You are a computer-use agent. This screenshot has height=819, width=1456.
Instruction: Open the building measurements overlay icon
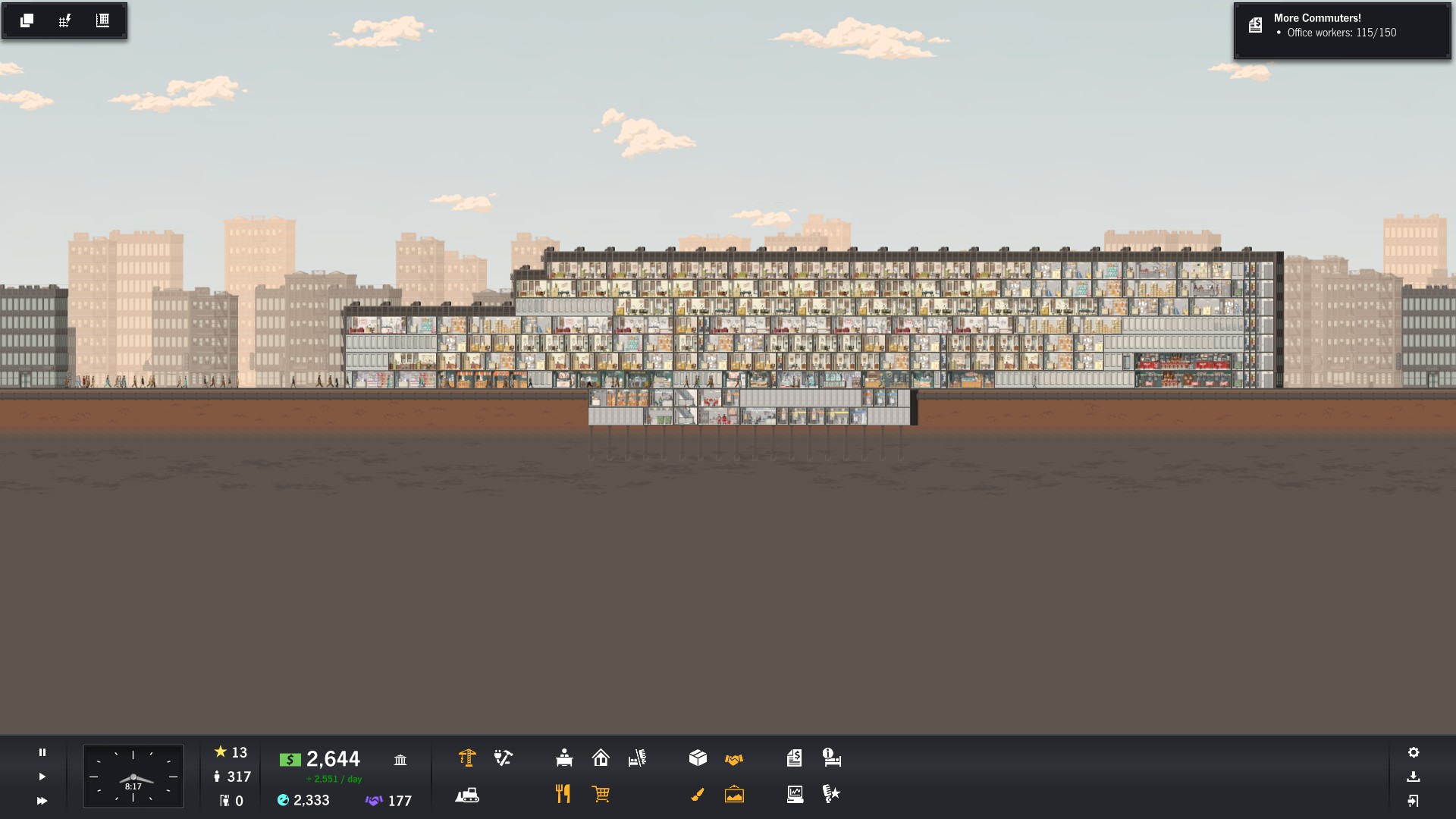102,20
